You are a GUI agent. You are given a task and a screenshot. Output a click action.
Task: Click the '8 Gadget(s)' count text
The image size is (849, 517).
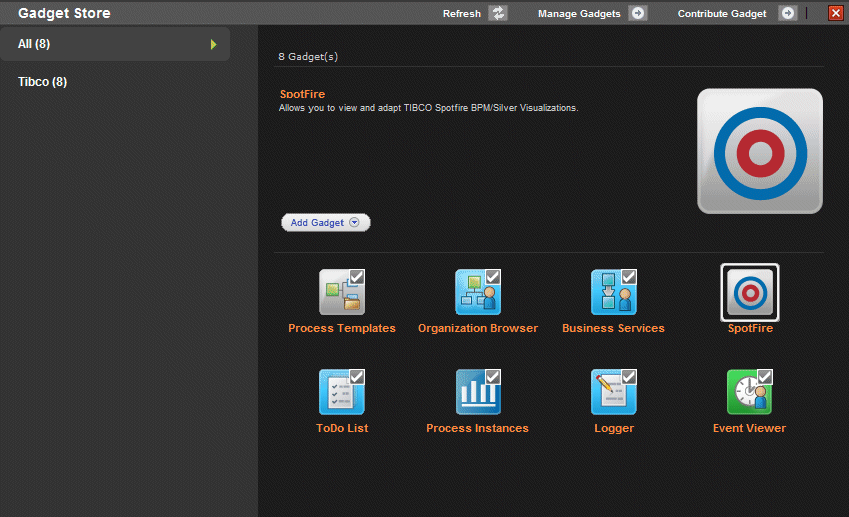[x=308, y=56]
